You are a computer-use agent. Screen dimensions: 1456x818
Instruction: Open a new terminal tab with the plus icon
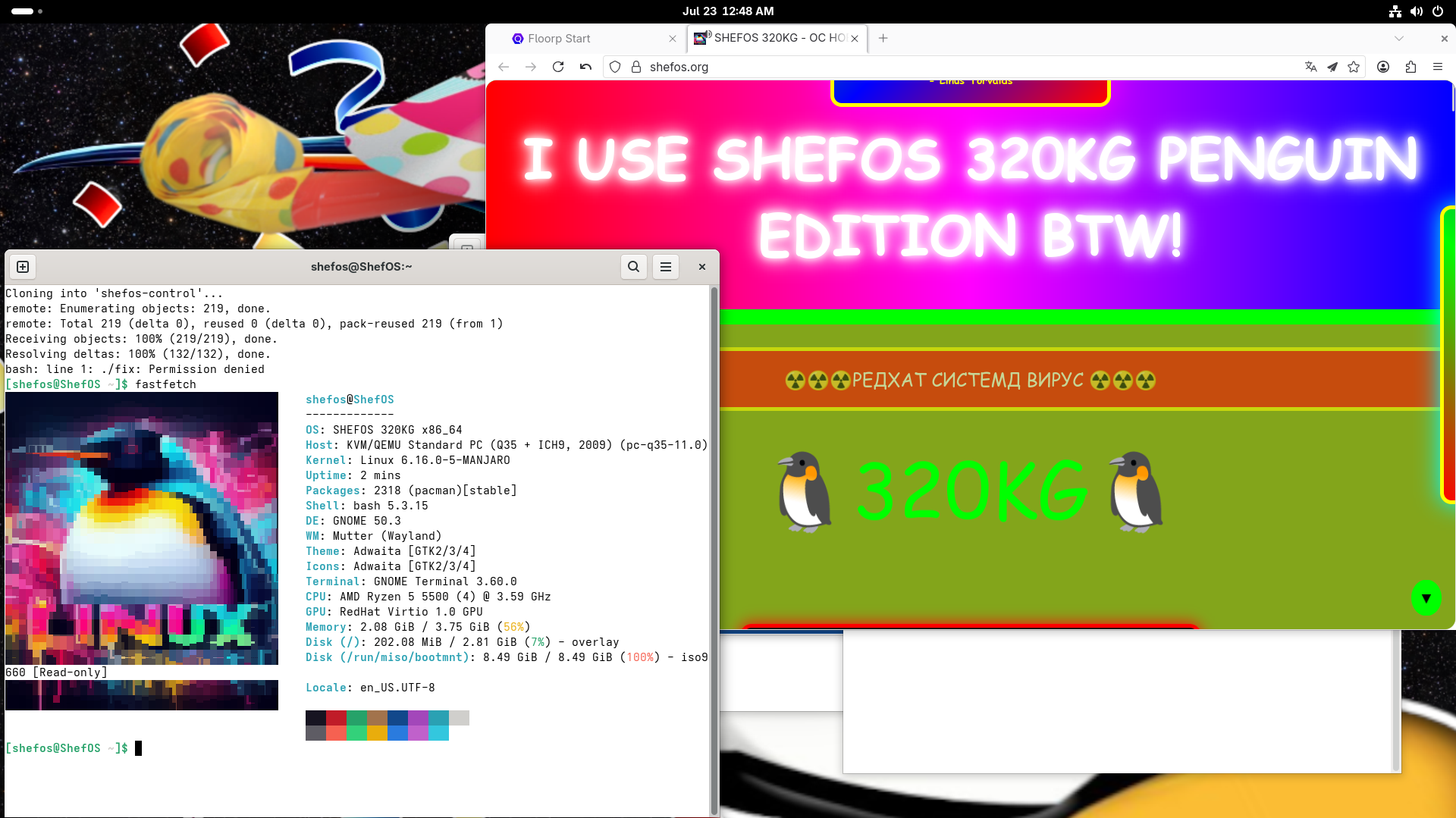tap(23, 267)
